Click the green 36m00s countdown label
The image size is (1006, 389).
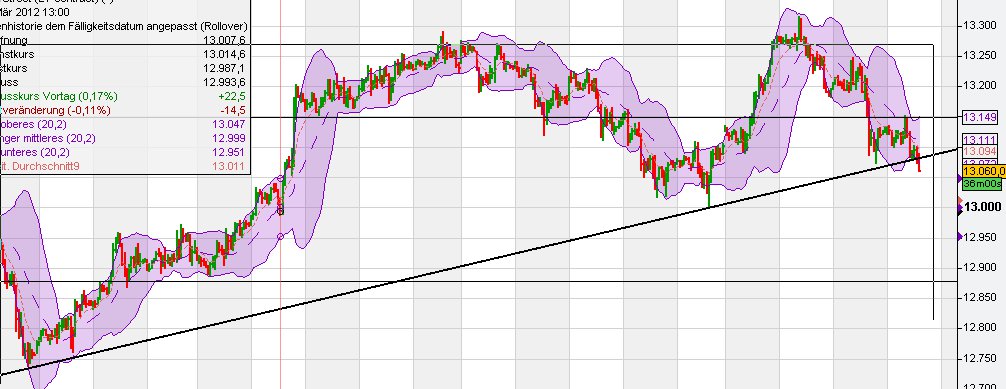(982, 184)
